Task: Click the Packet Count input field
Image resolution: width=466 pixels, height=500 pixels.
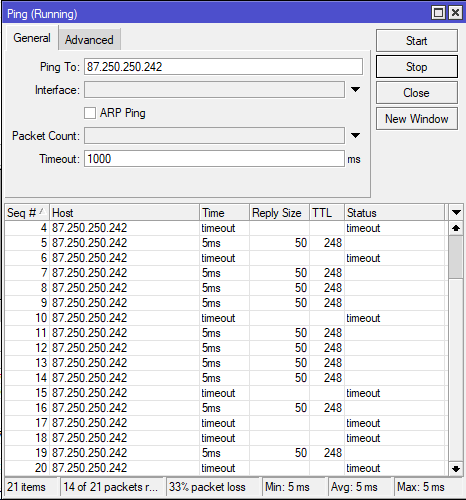Action: point(214,135)
